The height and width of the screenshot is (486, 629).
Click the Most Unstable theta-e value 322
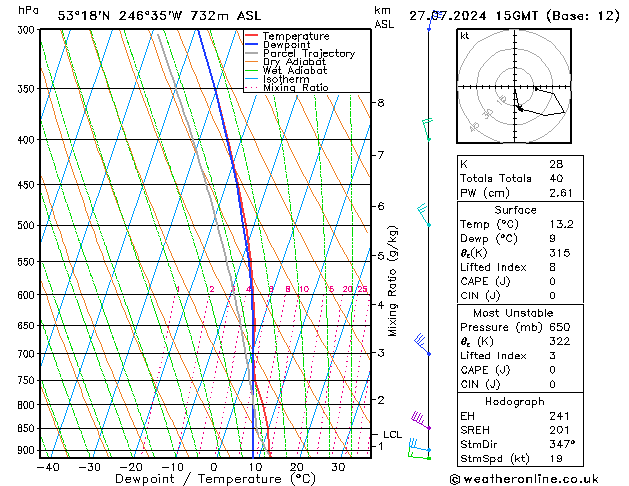pyautogui.click(x=560, y=341)
